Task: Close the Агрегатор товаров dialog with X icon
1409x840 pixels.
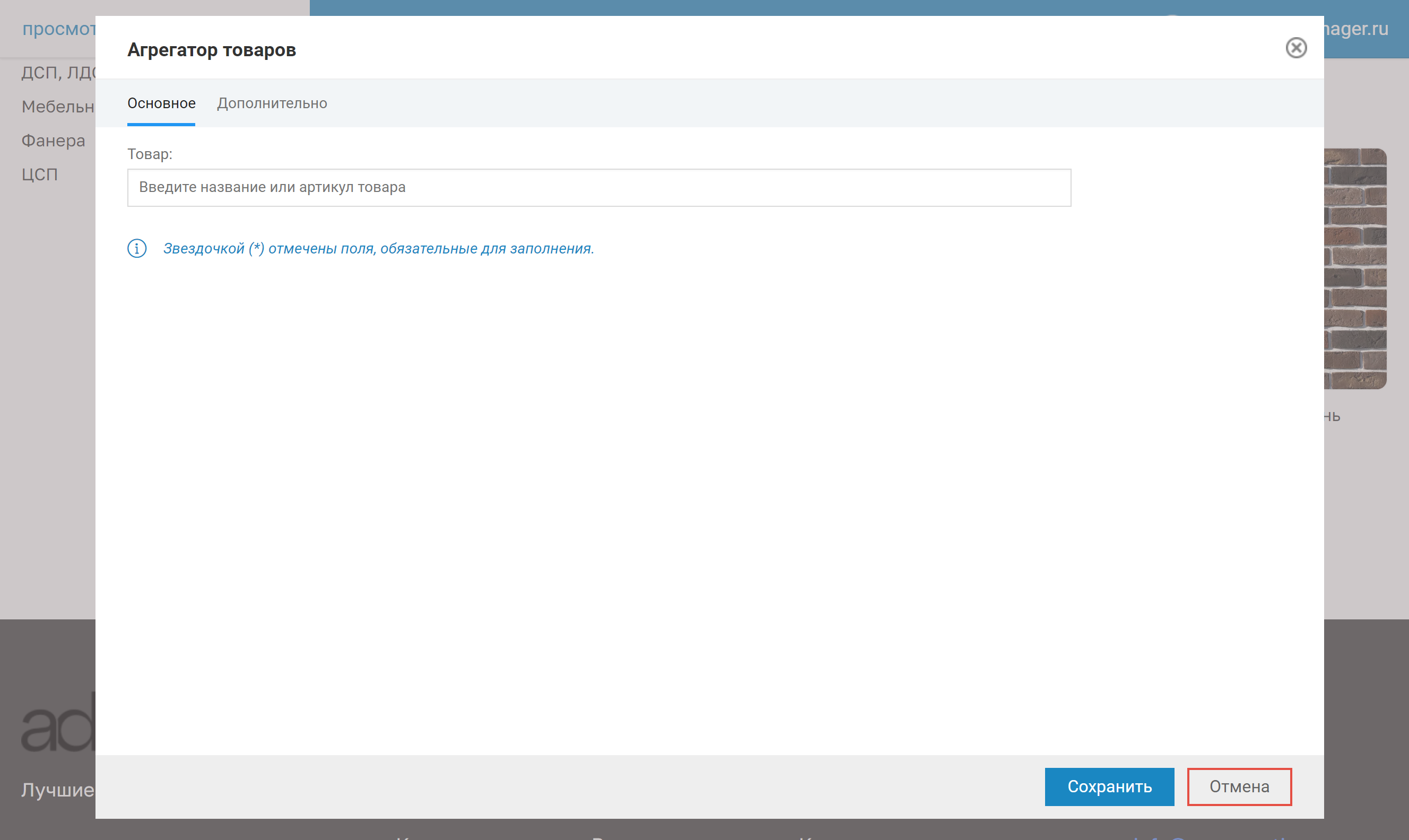Action: click(1296, 48)
